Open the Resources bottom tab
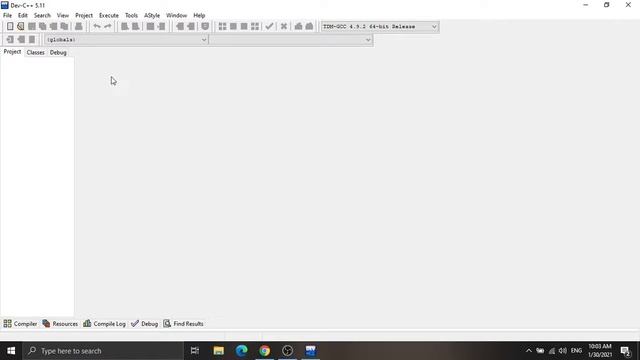640x360 pixels. (x=60, y=324)
